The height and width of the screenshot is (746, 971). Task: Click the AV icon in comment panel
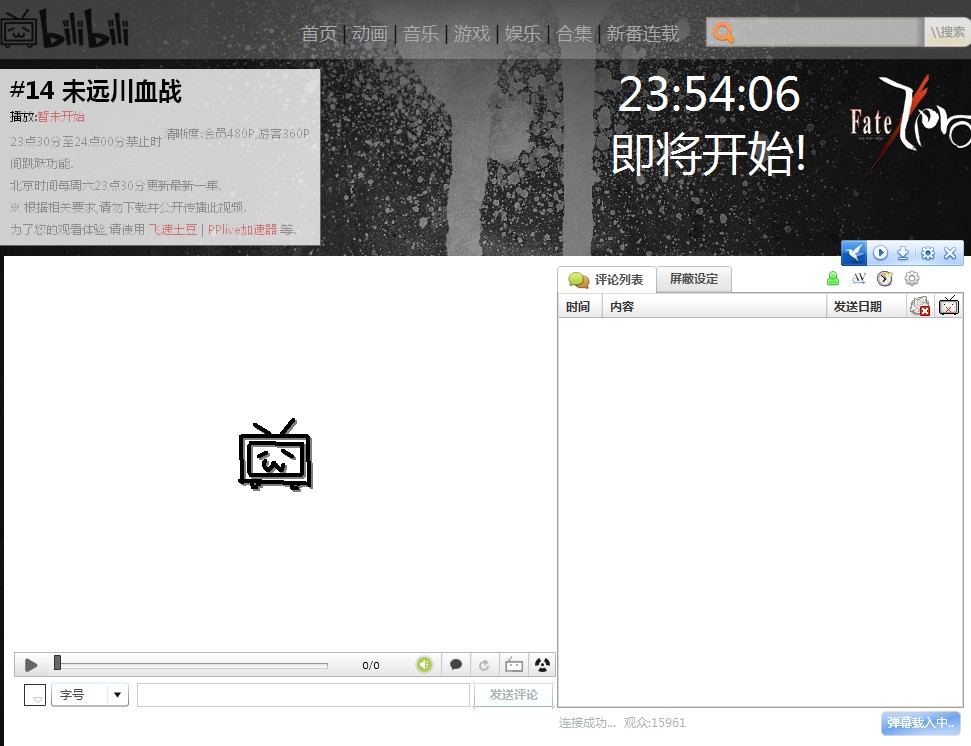pyautogui.click(x=859, y=279)
